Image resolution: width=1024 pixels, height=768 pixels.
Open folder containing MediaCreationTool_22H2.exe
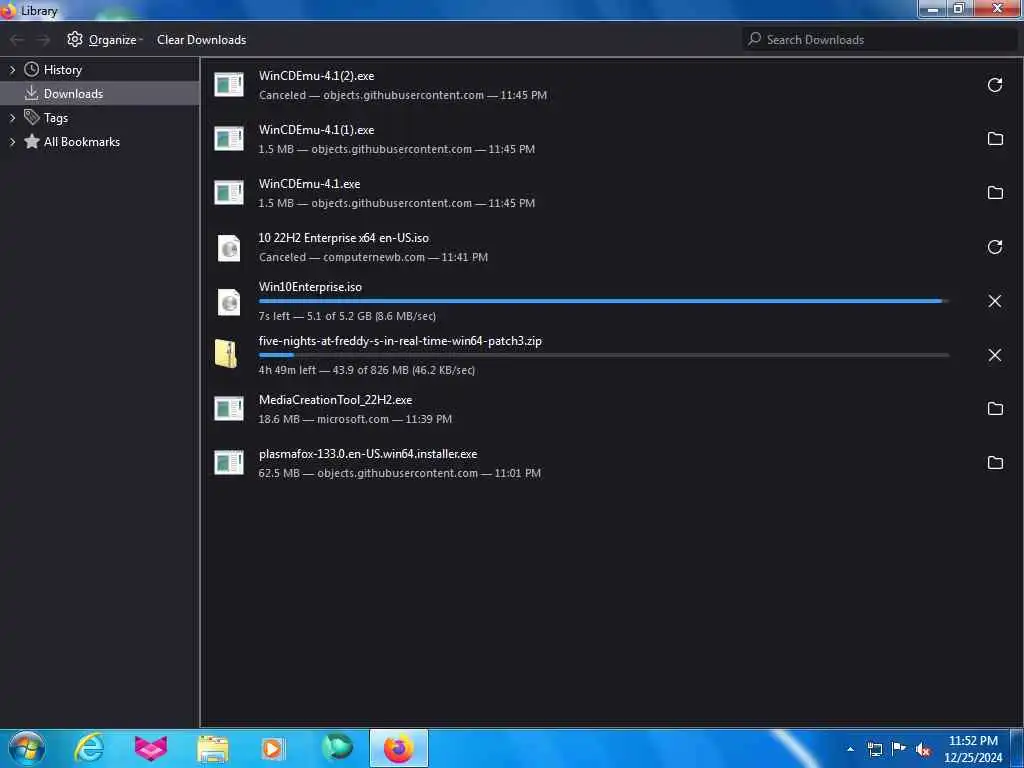(x=995, y=409)
